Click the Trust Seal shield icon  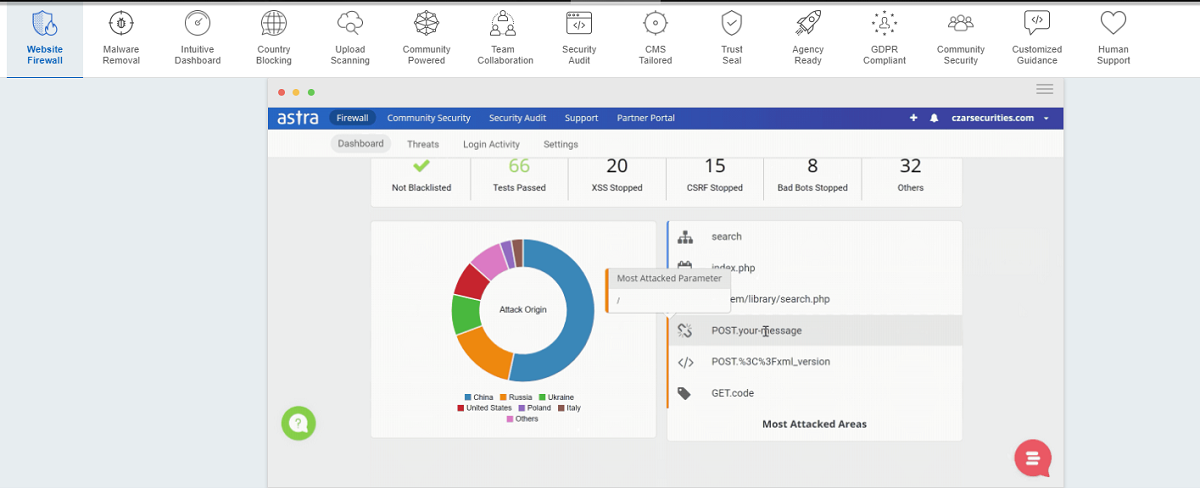click(732, 24)
